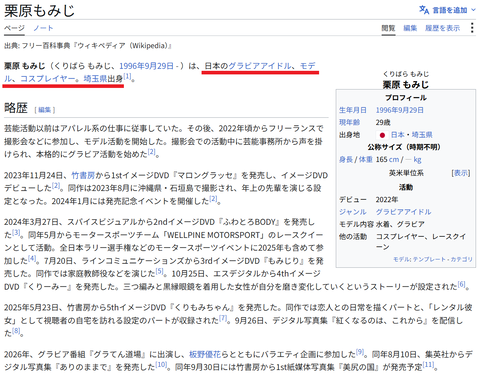The width and height of the screenshot is (480, 374).
Task: Click citation [2] after 発売記念イベントを開催した
Action: (213, 199)
